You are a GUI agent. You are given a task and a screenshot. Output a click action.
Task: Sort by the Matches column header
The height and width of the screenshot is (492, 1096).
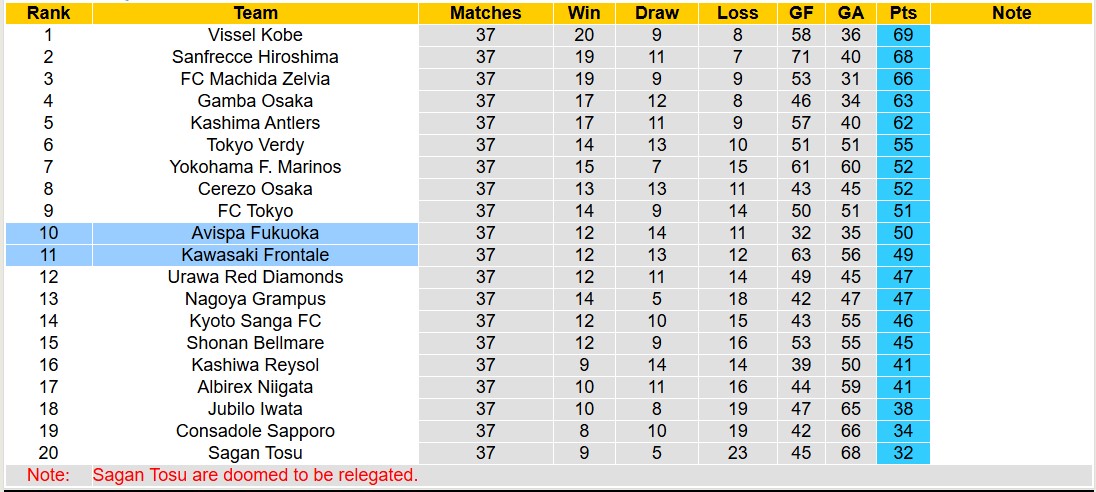tap(485, 13)
